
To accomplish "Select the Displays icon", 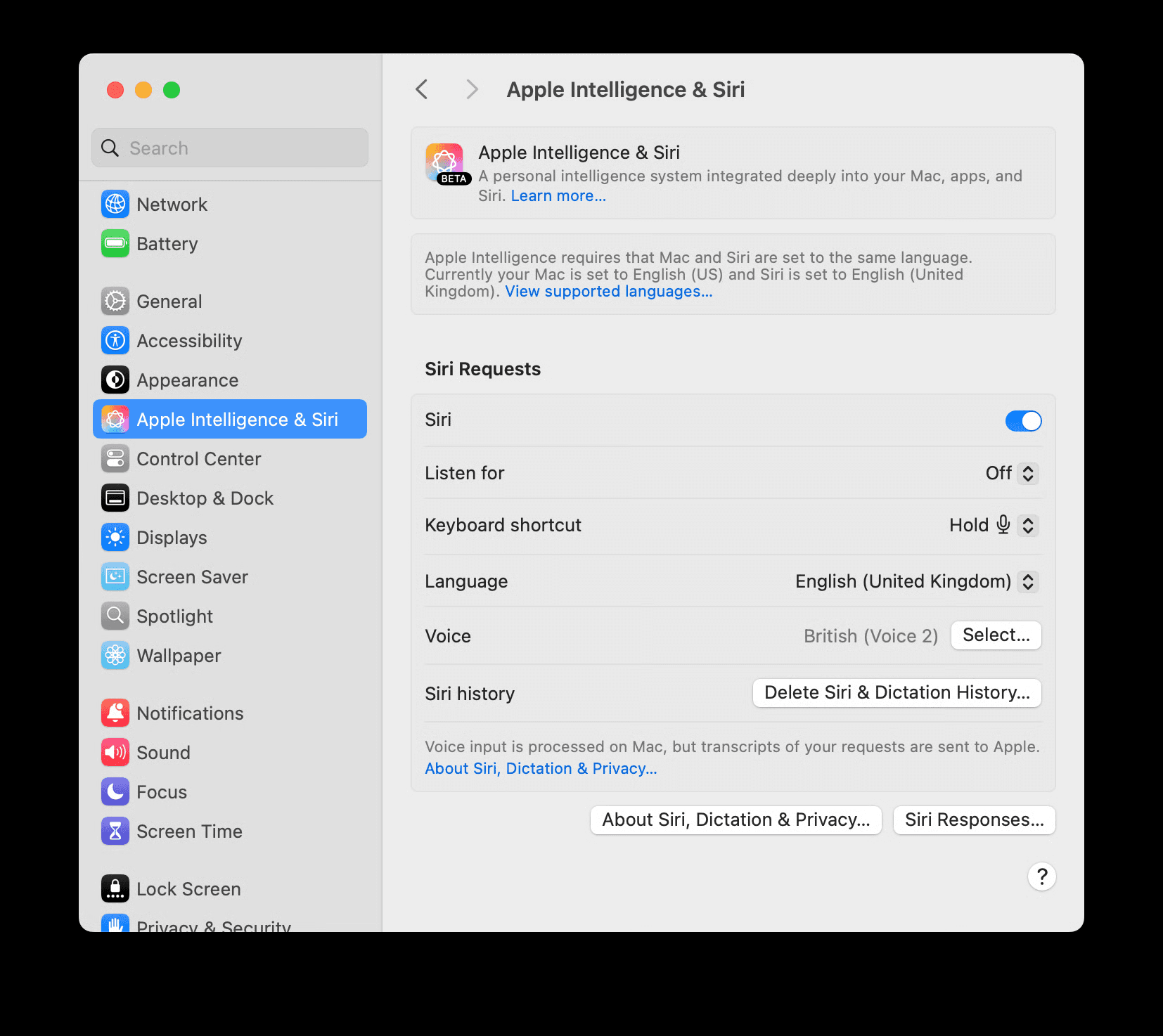I will pos(115,537).
